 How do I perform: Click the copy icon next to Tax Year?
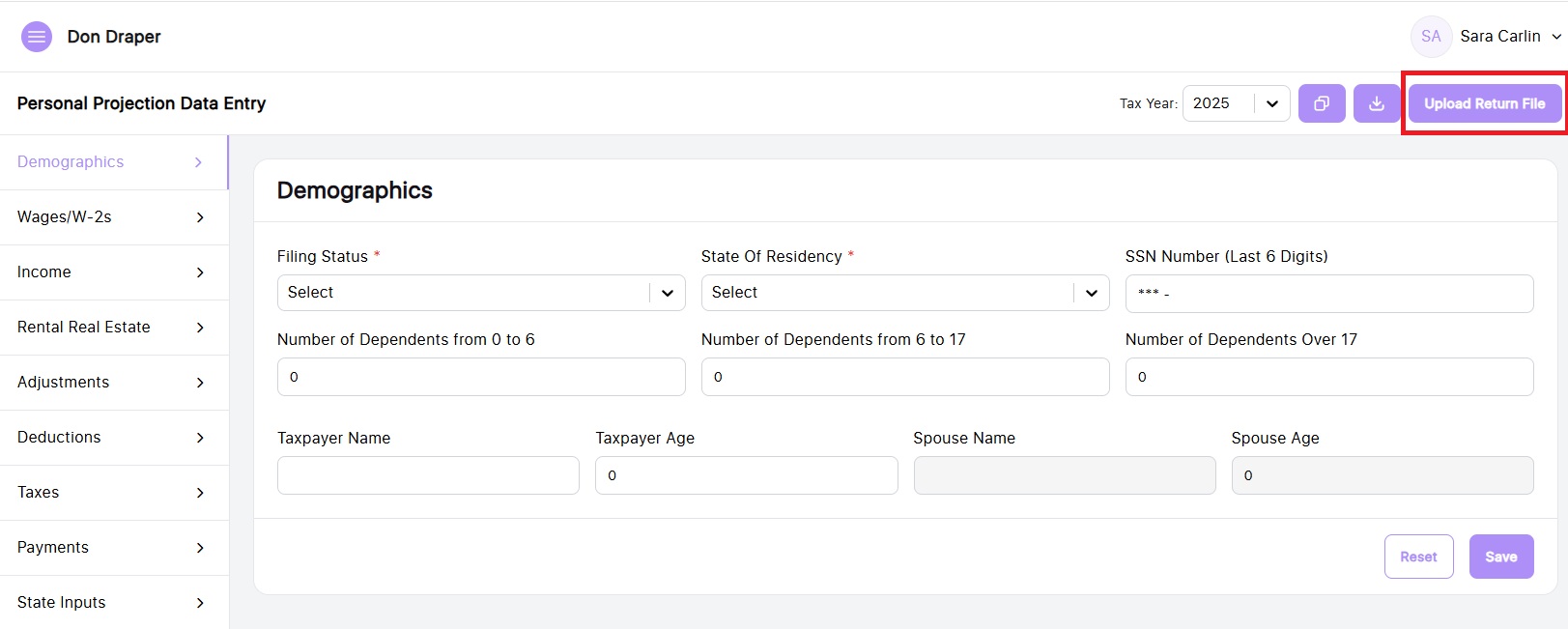tap(1322, 103)
